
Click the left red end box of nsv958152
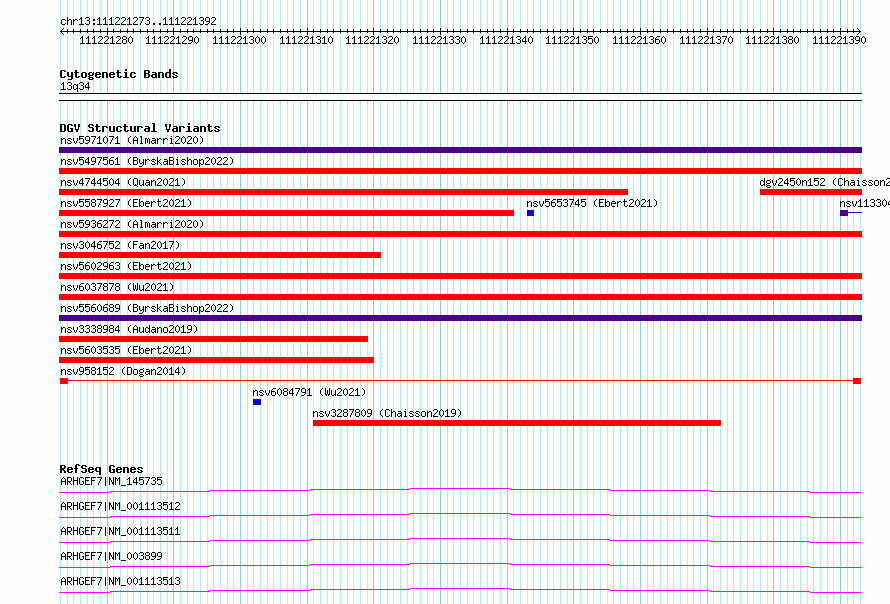pyautogui.click(x=64, y=381)
